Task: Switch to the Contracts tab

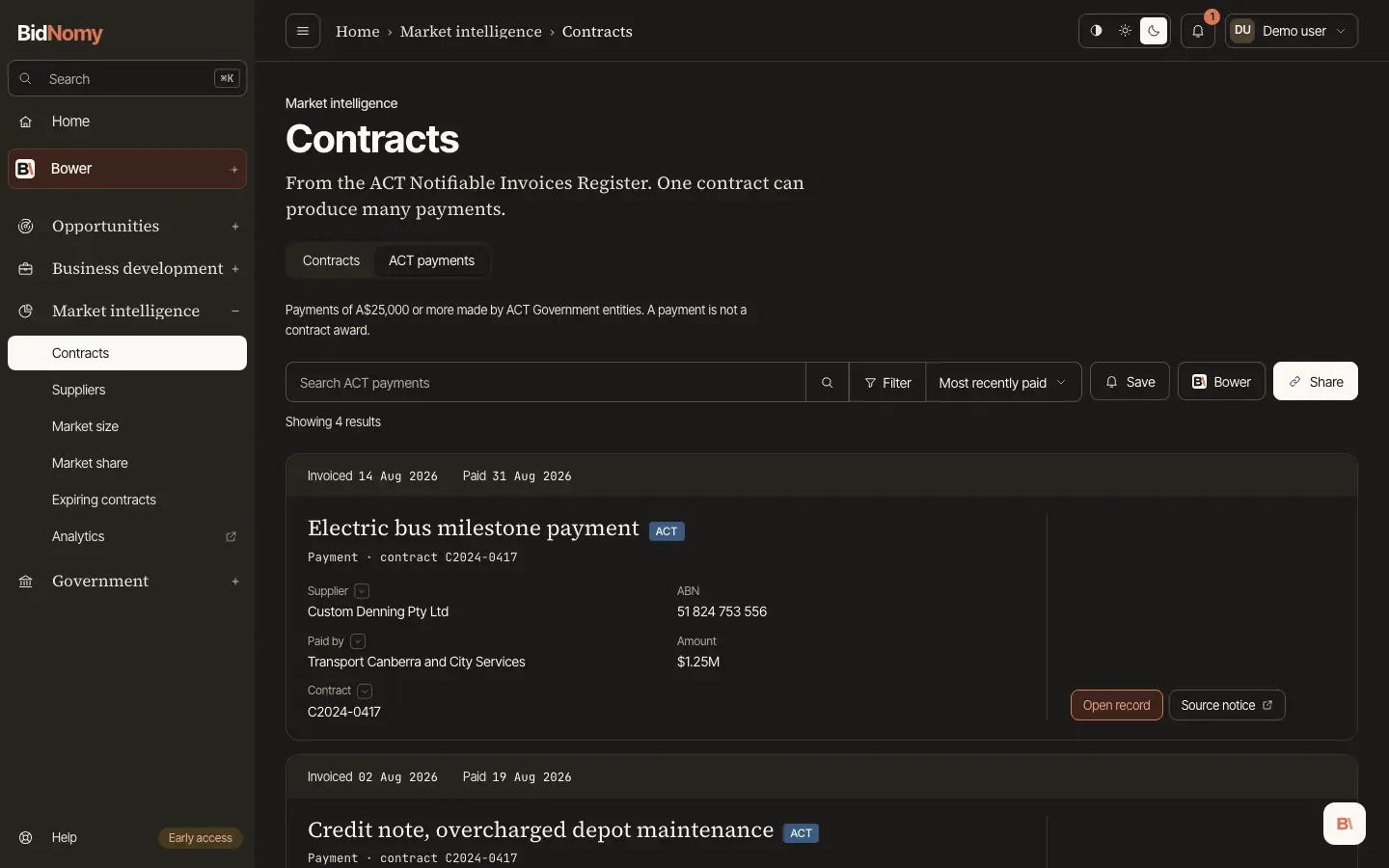Action: tap(331, 260)
